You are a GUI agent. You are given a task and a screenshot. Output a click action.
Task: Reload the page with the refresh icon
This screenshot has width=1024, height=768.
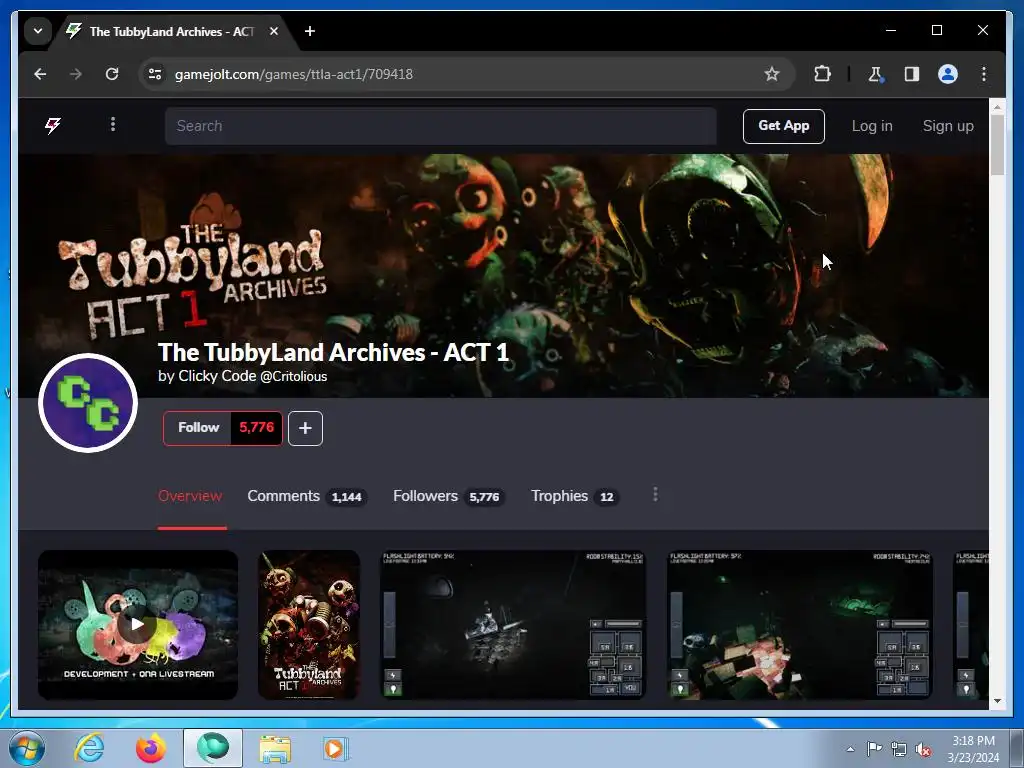[x=112, y=74]
